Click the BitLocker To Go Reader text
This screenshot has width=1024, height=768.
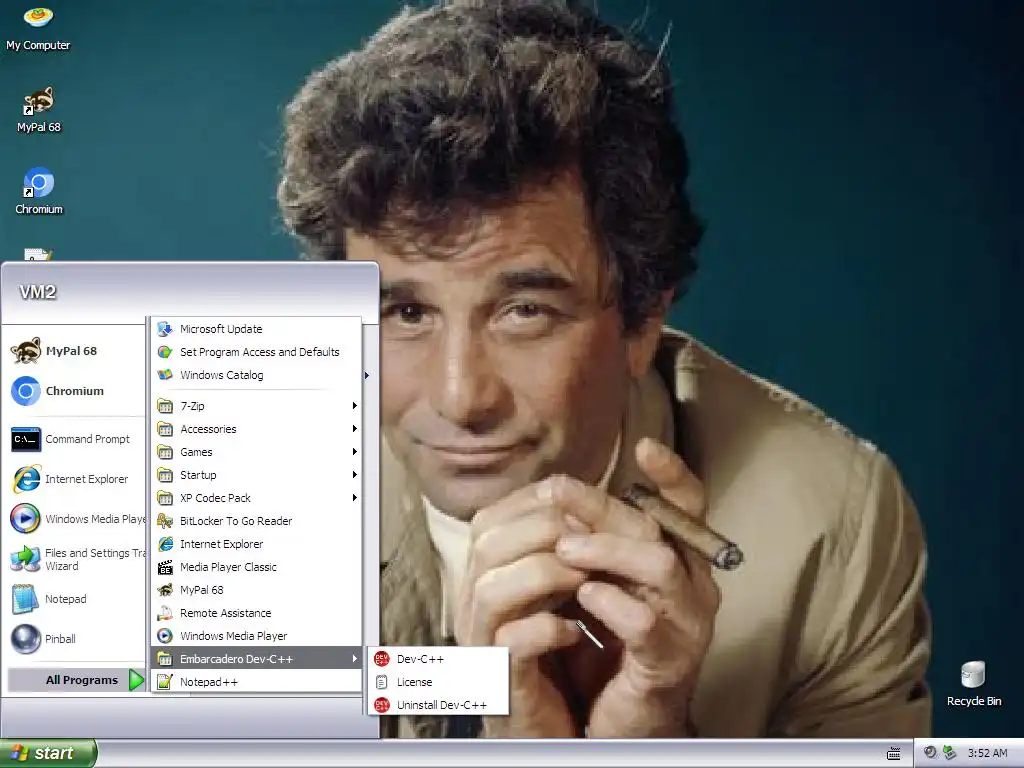tap(236, 520)
